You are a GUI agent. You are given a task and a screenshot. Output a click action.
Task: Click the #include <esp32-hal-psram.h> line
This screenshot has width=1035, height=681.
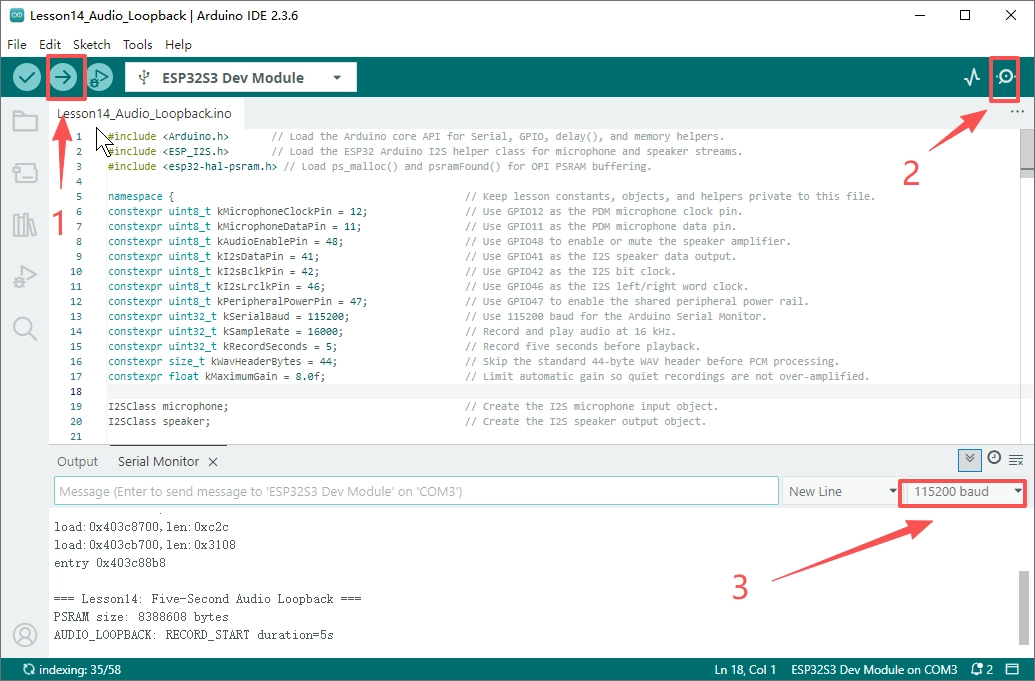(193, 166)
